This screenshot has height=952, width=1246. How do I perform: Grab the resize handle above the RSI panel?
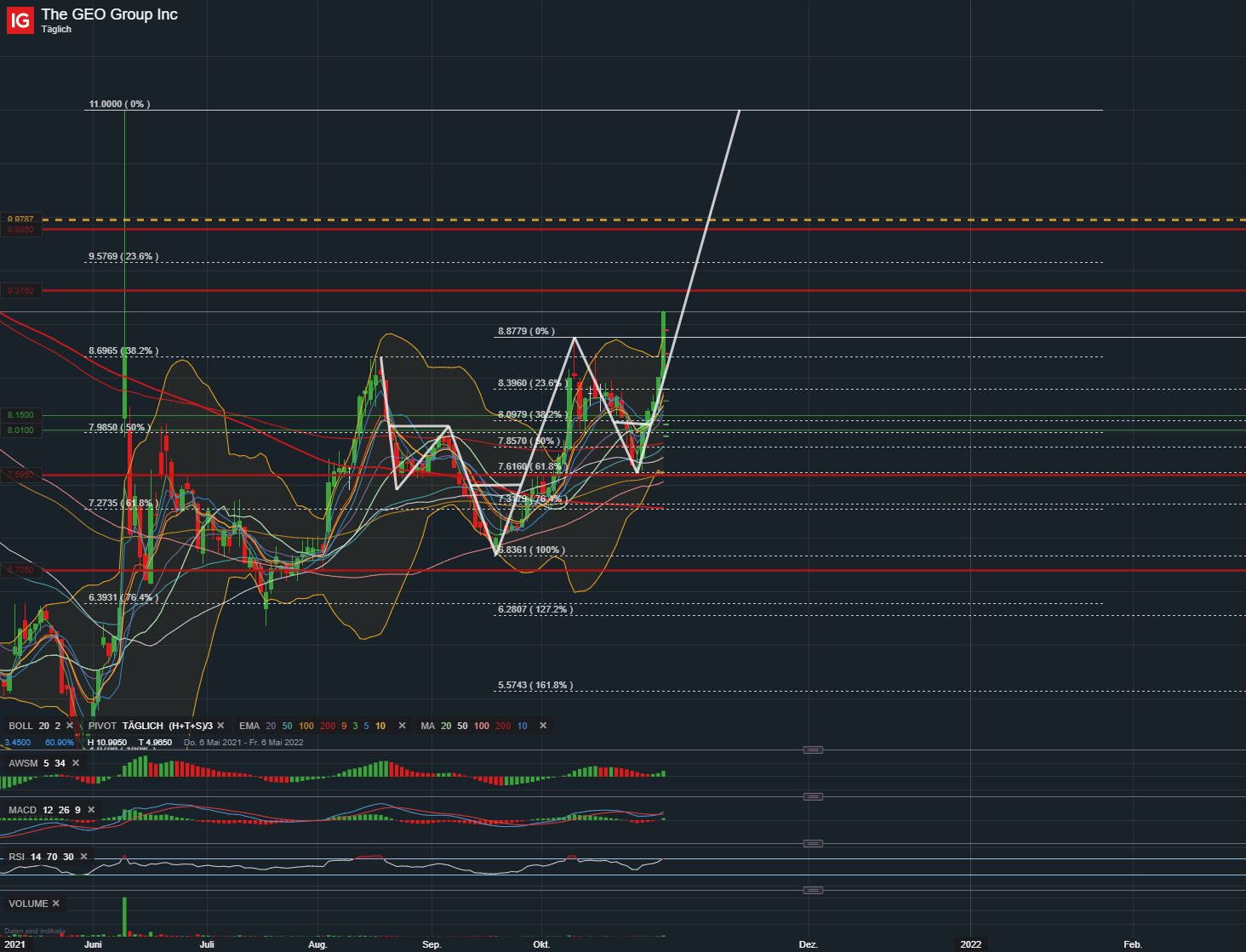coord(813,843)
